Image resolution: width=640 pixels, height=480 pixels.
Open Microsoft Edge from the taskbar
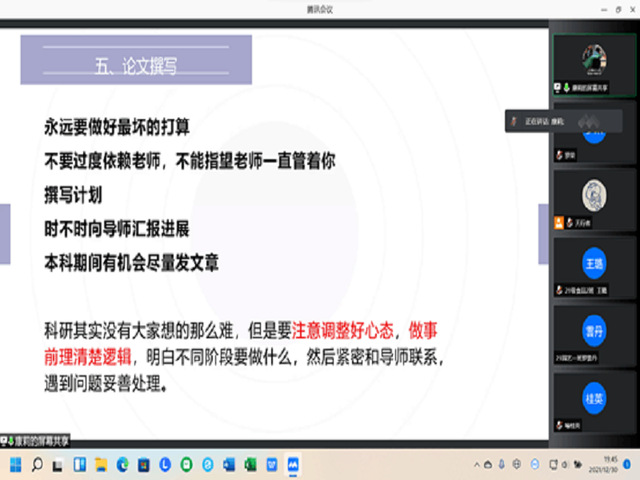[x=123, y=464]
